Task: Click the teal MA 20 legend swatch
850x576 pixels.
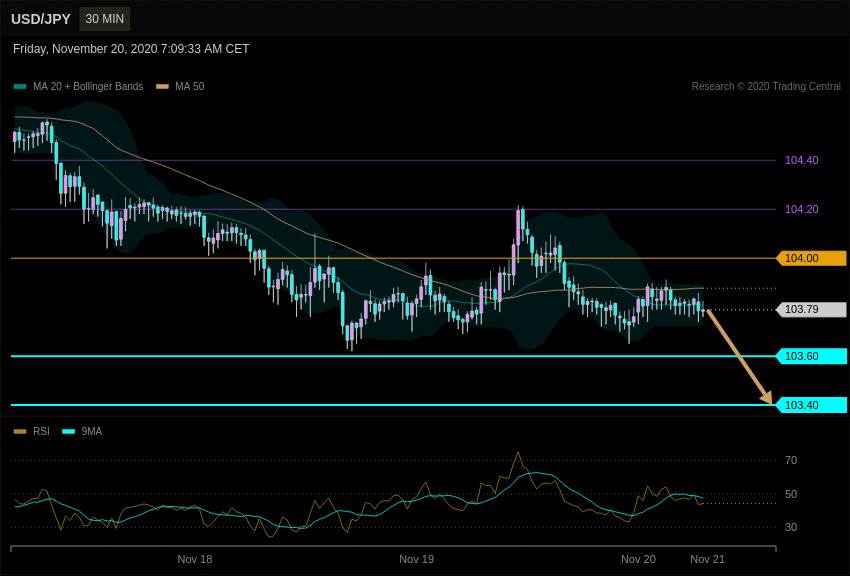Action: point(20,86)
